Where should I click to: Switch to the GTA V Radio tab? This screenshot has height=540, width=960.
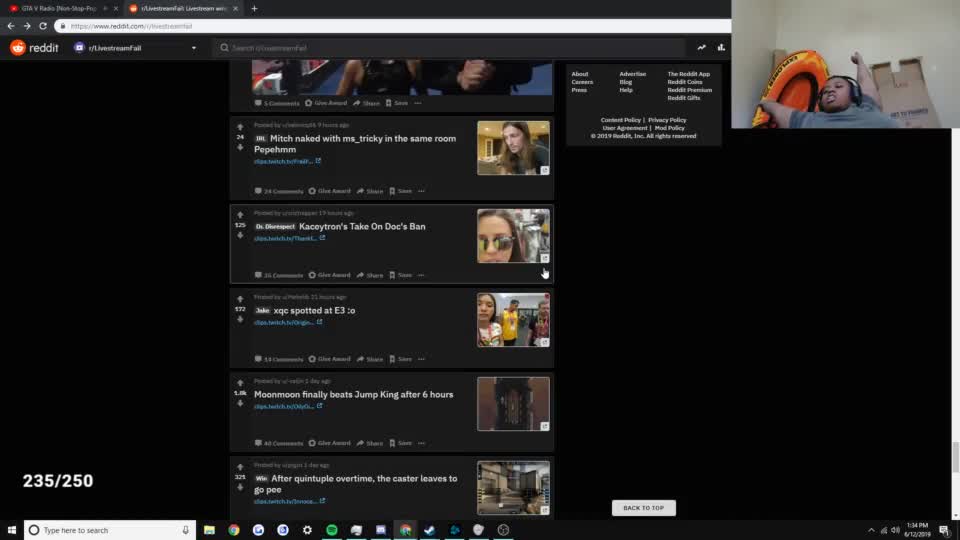click(x=59, y=9)
